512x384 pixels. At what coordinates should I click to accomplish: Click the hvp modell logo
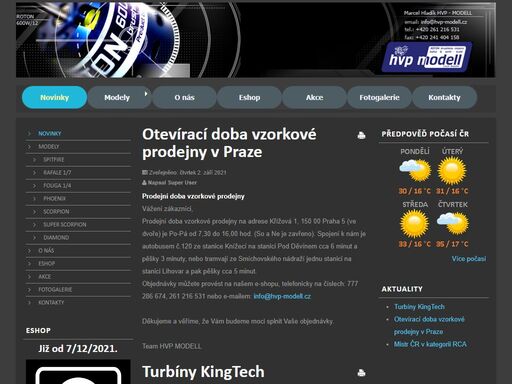point(427,57)
